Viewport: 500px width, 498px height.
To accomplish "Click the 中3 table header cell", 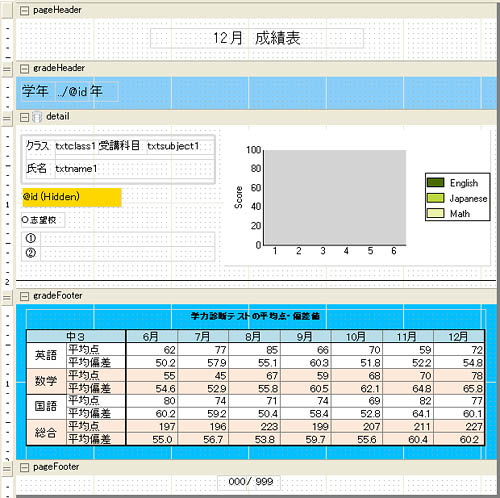I will pyautogui.click(x=76, y=337).
